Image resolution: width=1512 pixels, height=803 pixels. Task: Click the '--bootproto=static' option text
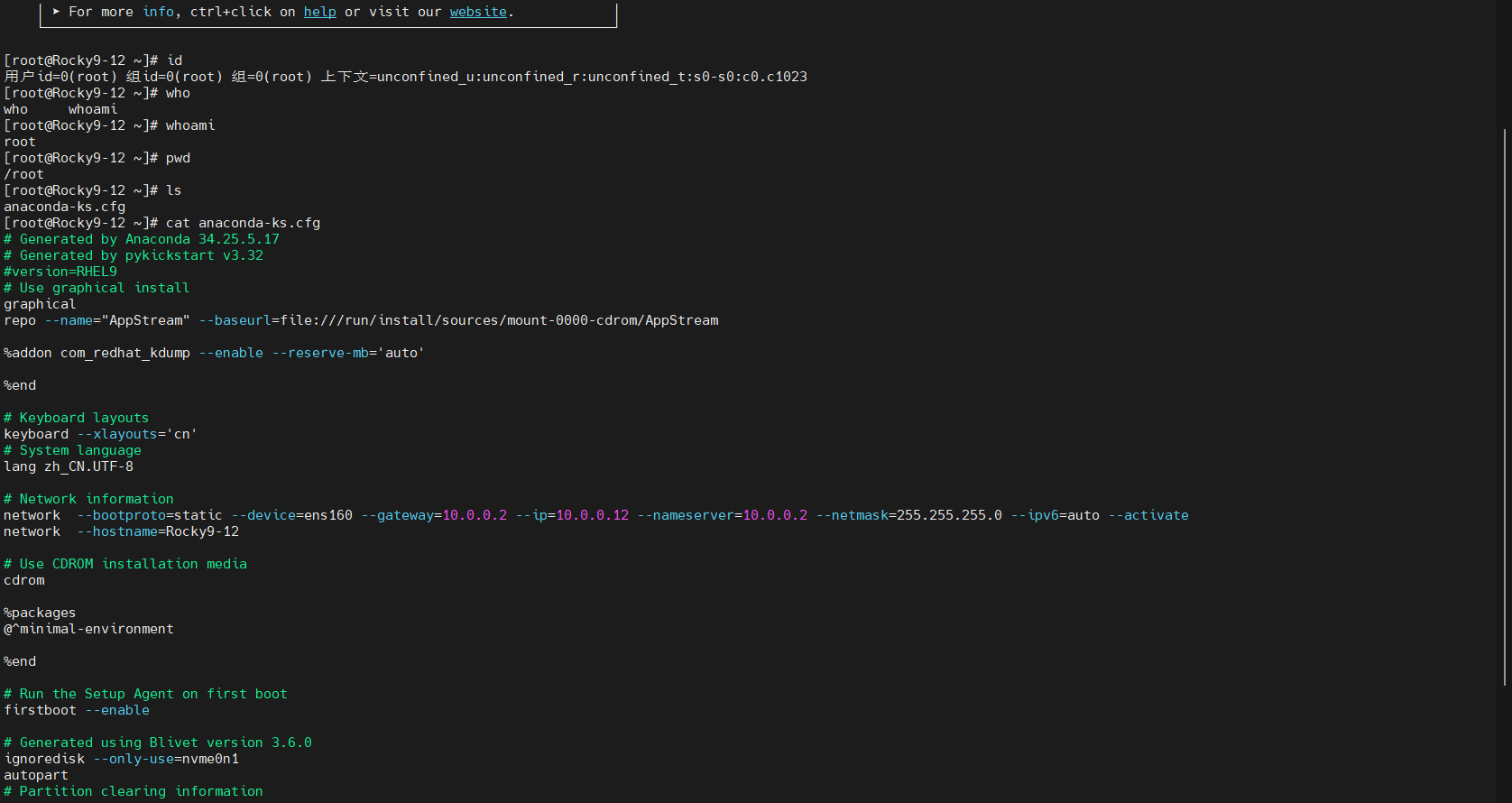point(150,515)
